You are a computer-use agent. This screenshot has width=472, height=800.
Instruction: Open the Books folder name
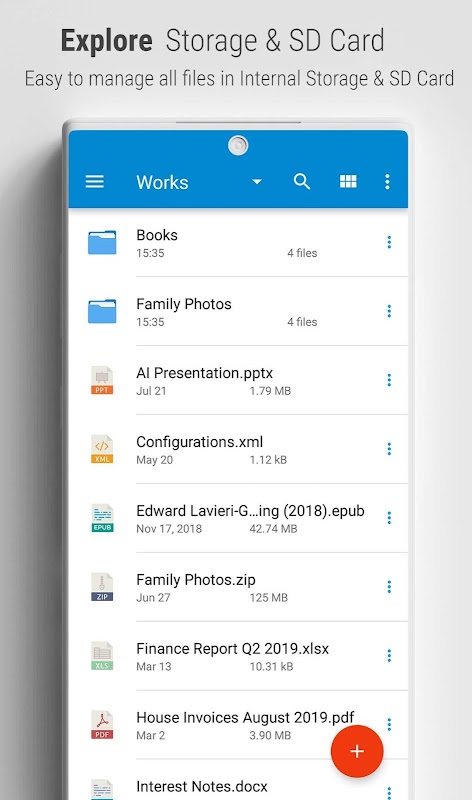coord(157,235)
